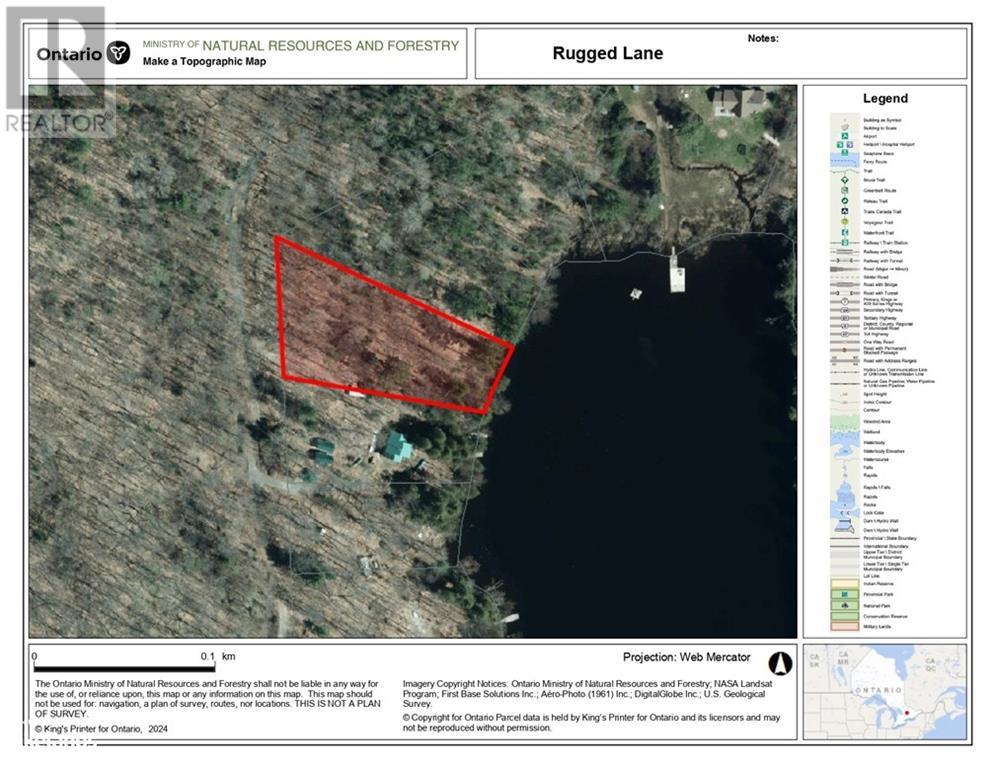The height and width of the screenshot is (768, 995).
Task: Click the Voyageur Trail legend icon
Action: pyautogui.click(x=844, y=223)
